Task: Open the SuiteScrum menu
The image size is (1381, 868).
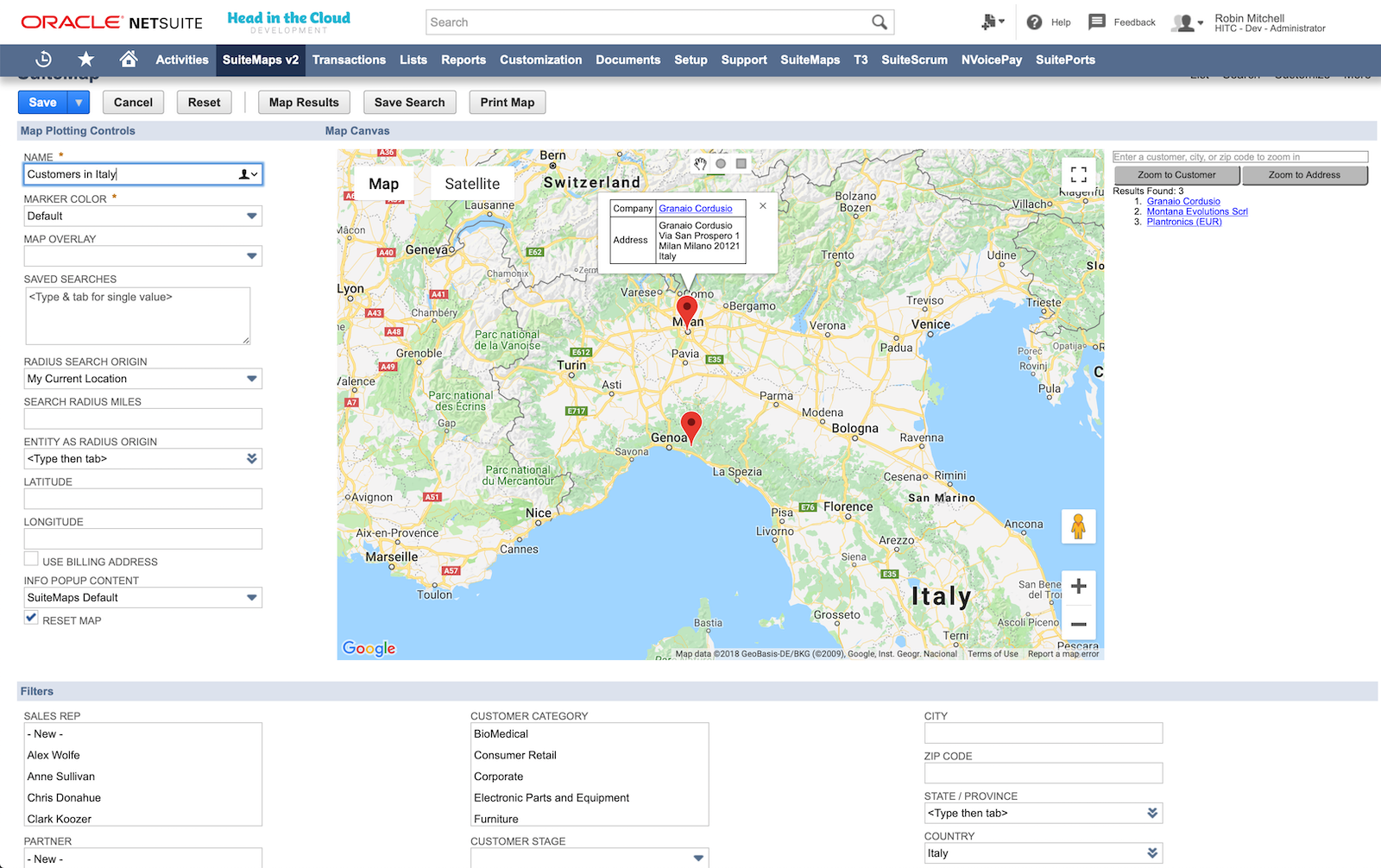Action: coord(914,60)
